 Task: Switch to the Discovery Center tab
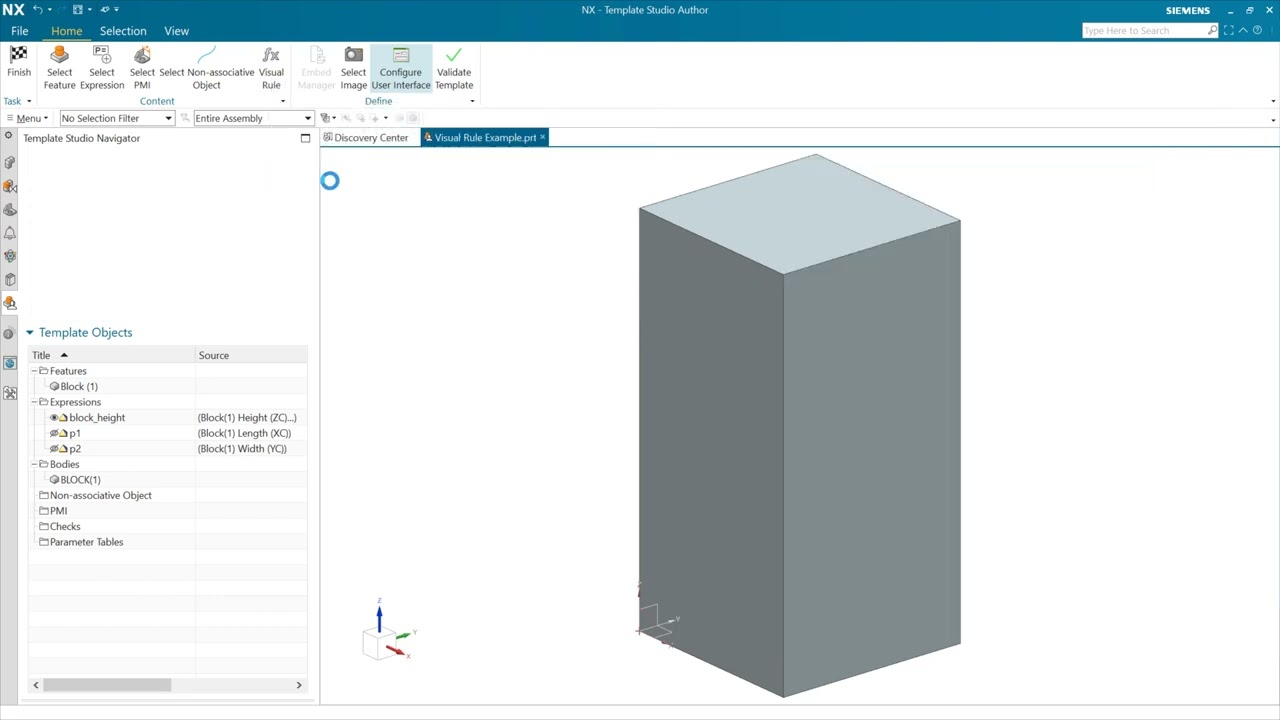[366, 138]
